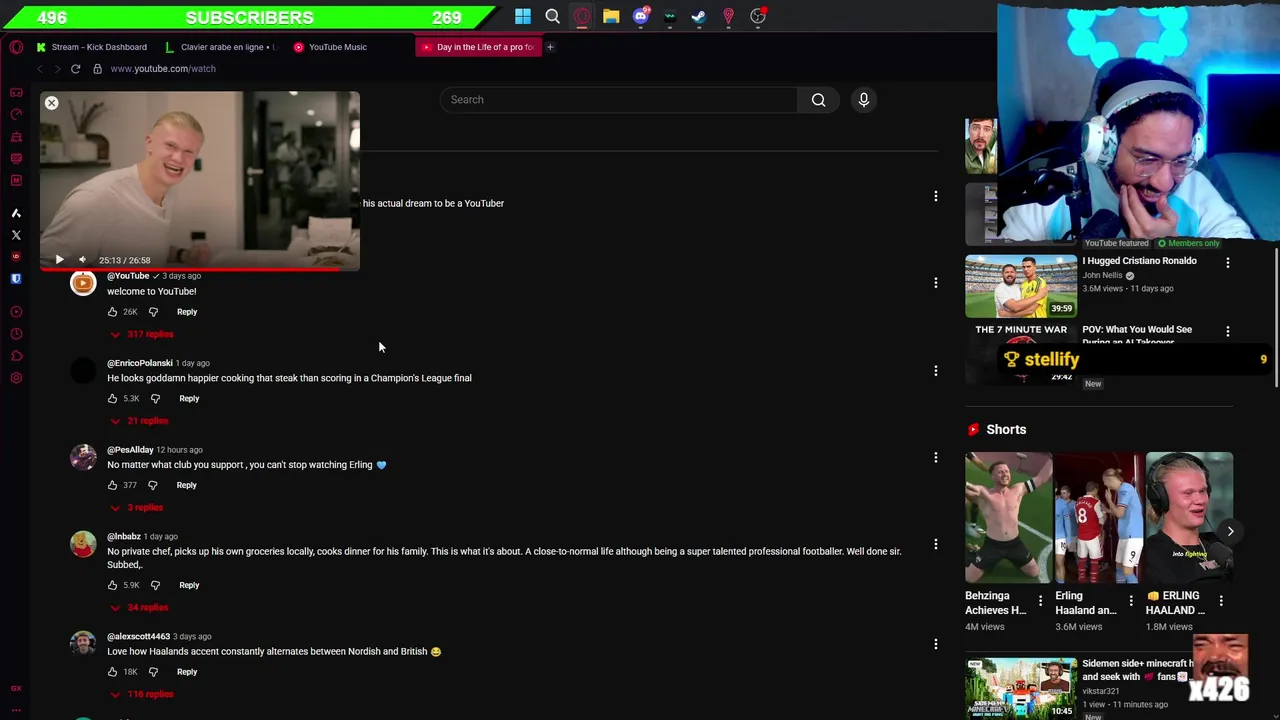Switch to Stream - Kick Dashboard tab
The height and width of the screenshot is (720, 1280).
pos(92,47)
